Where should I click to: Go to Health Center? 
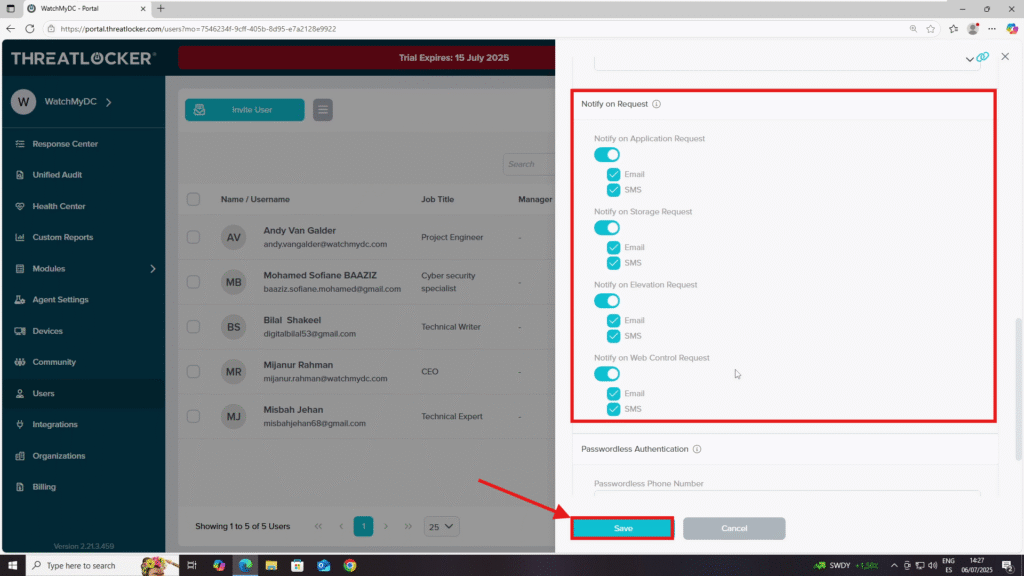pyautogui.click(x=59, y=206)
